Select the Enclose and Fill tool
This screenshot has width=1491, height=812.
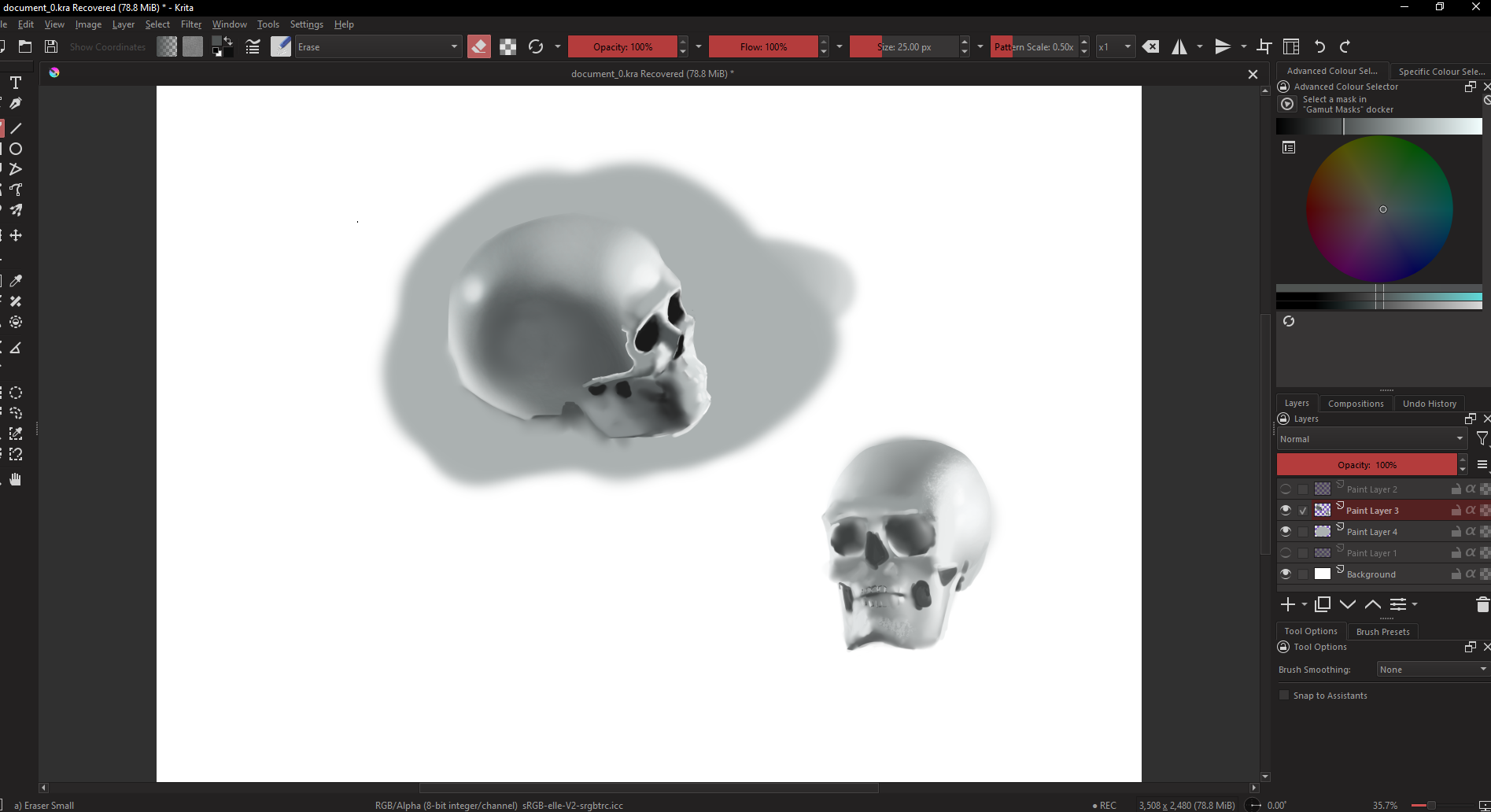[16, 322]
